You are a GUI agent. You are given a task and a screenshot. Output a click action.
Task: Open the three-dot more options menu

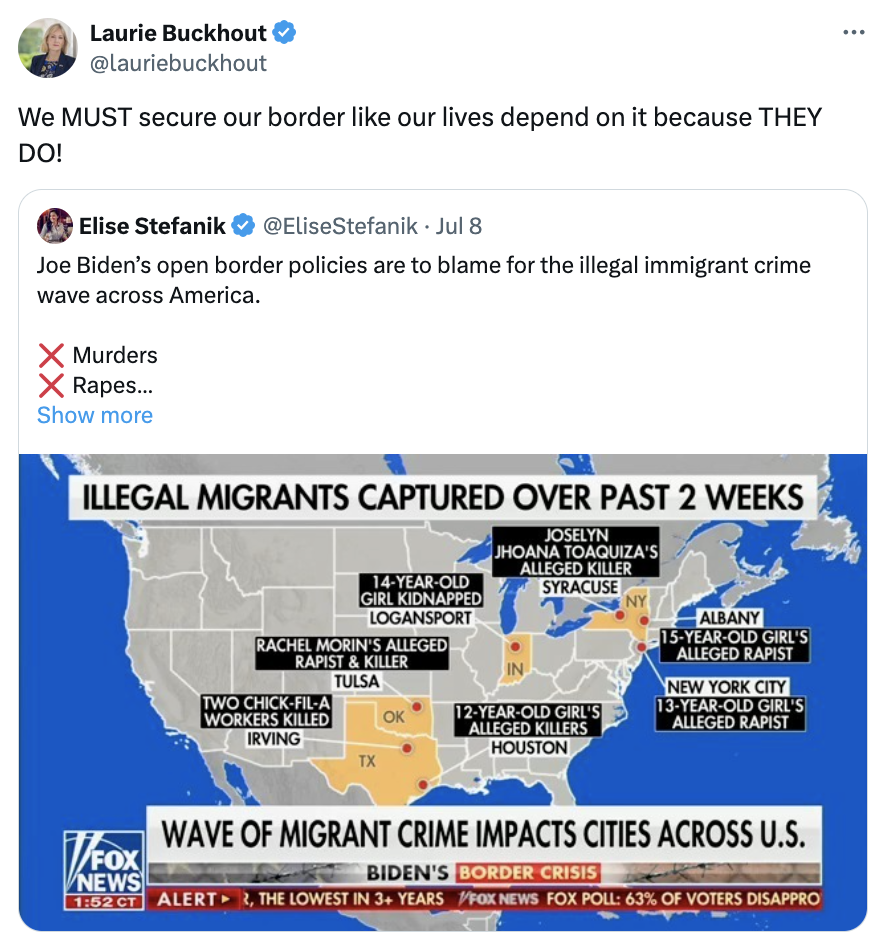(x=853, y=33)
